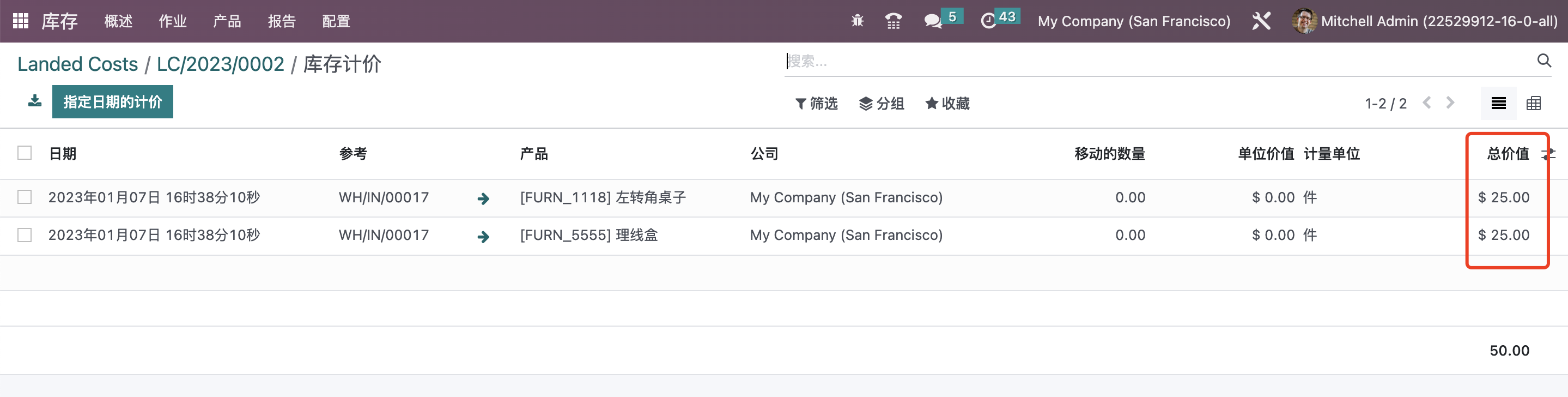
Task: Click the date in FURN_1118 row
Action: click(x=154, y=197)
